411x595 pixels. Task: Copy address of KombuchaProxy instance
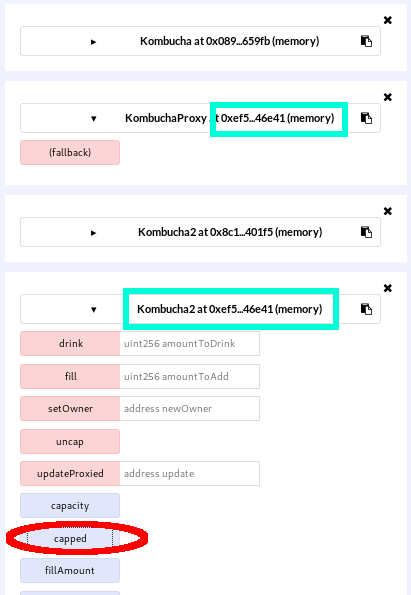click(x=366, y=118)
